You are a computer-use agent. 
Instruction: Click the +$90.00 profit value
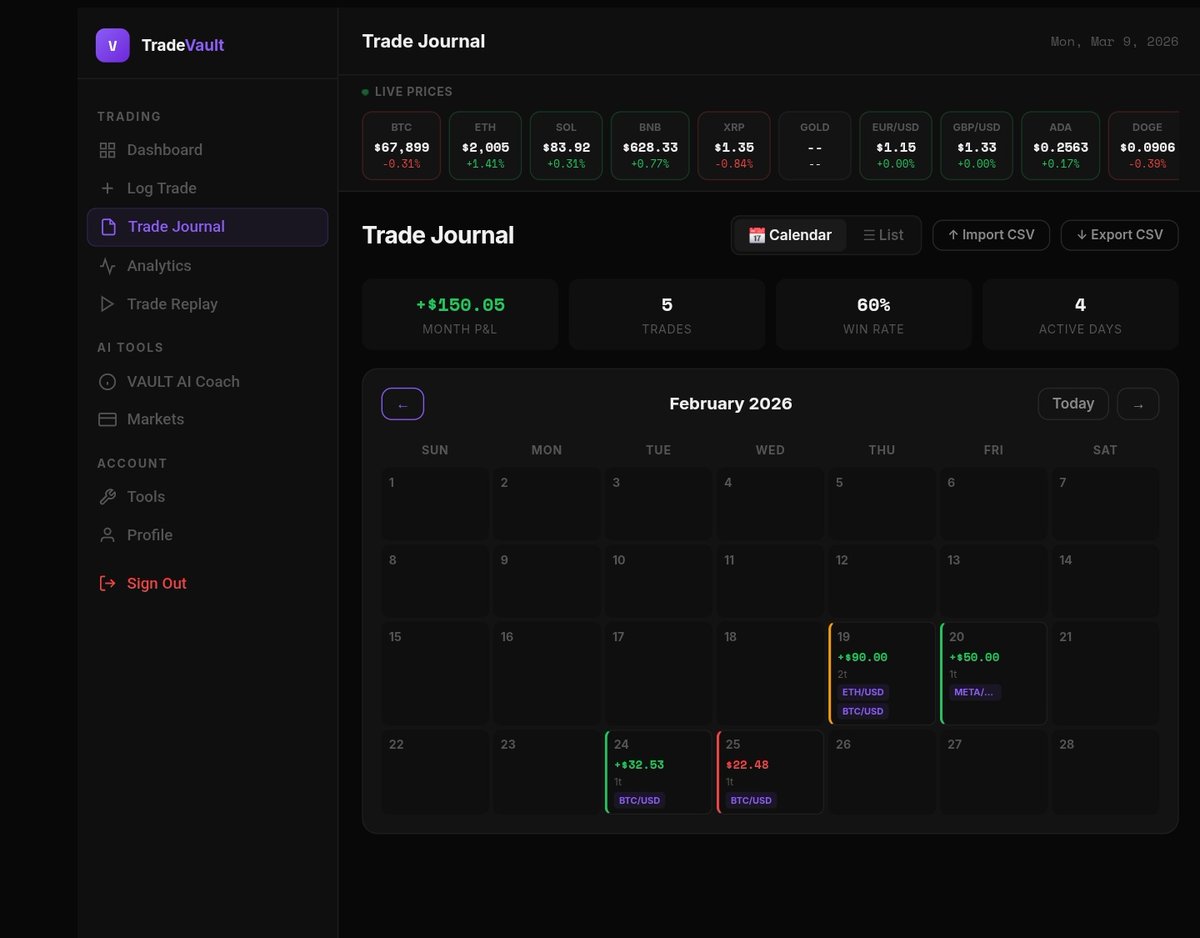[x=862, y=657]
